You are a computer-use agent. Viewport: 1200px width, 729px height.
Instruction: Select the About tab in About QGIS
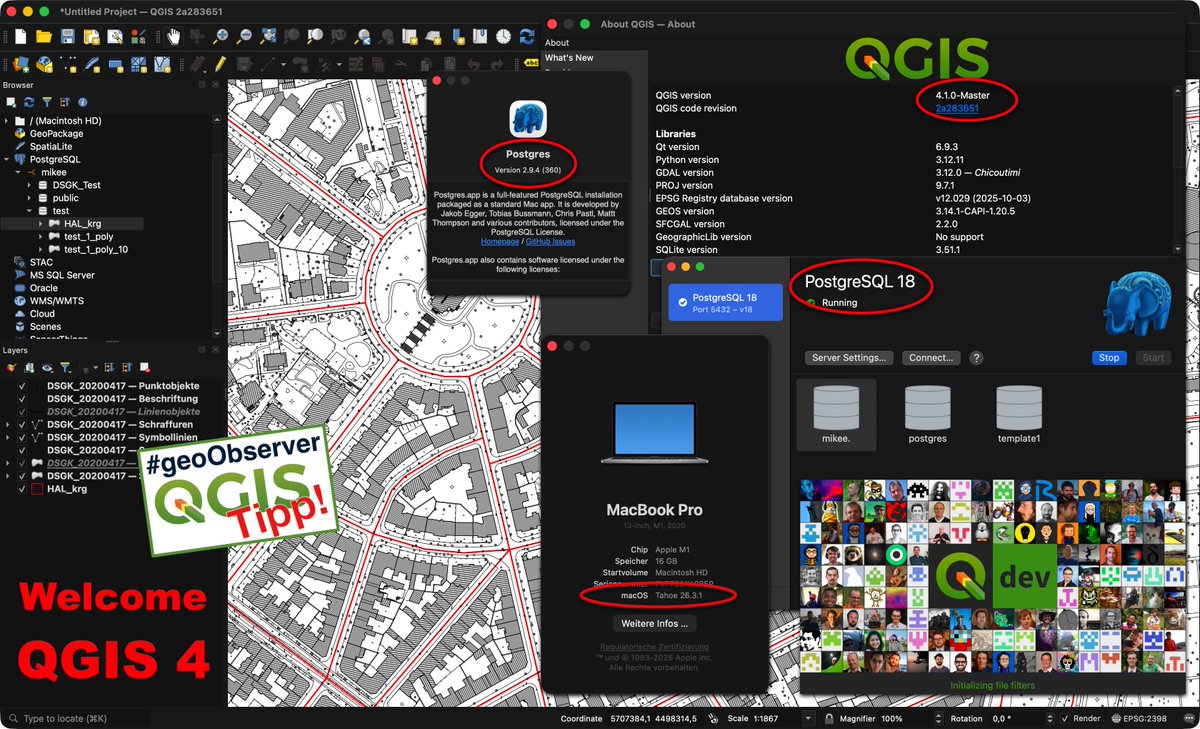557,42
